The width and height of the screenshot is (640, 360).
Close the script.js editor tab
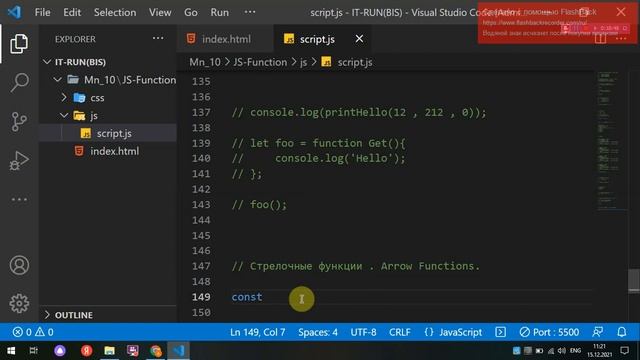tap(359, 39)
